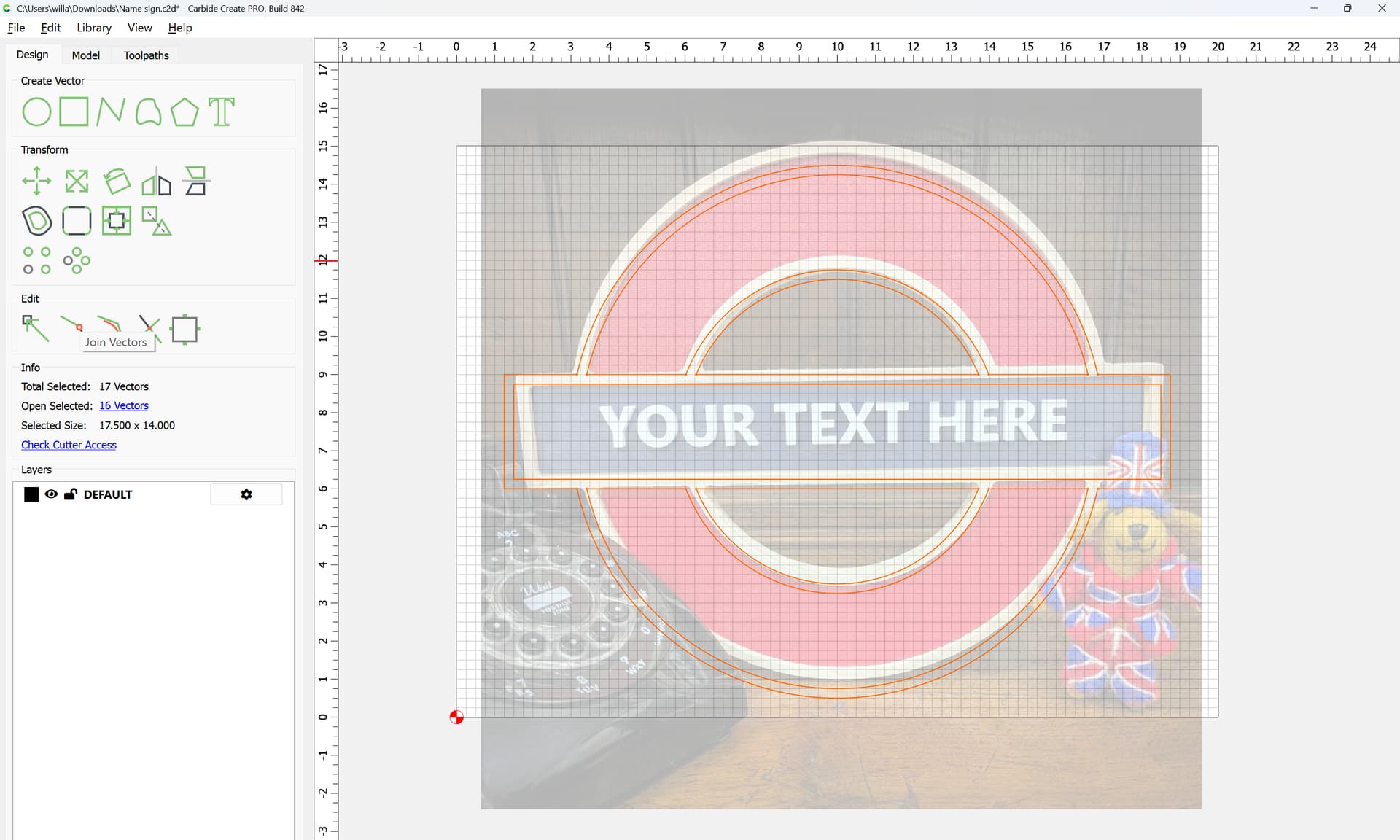Click the Node Edit tool

[35, 328]
